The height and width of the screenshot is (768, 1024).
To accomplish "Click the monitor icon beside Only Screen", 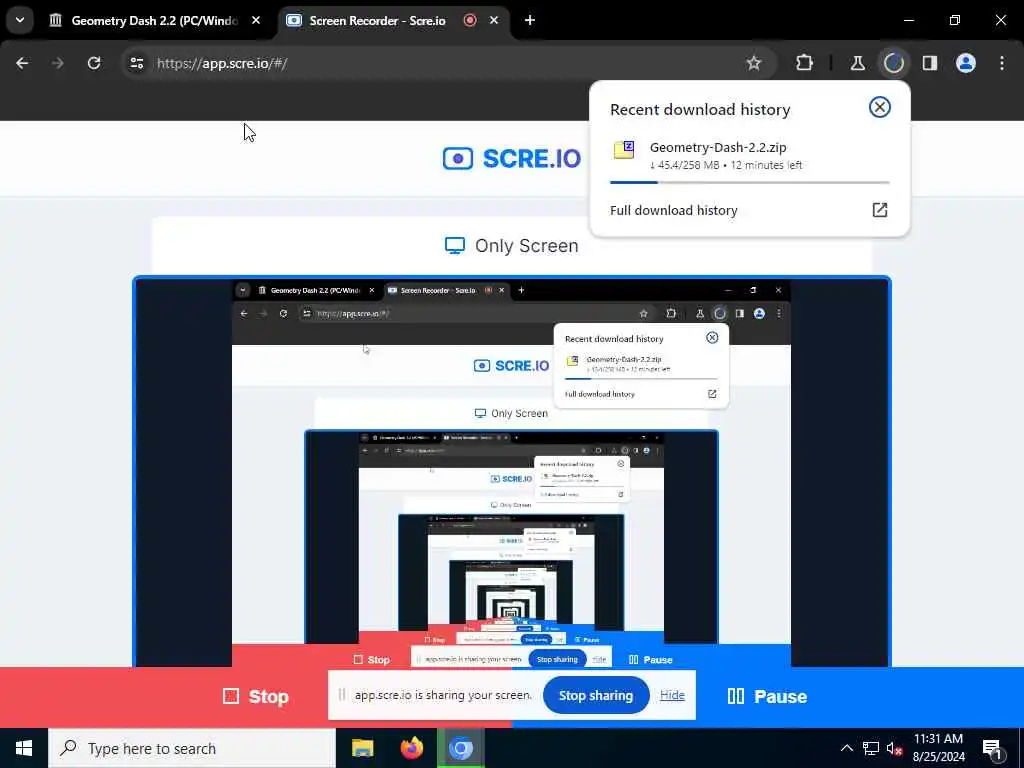I will click(455, 246).
